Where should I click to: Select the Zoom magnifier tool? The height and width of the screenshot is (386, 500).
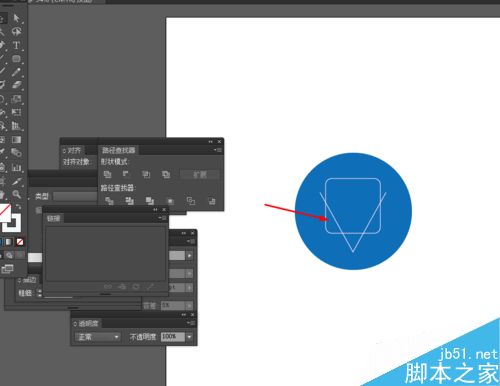click(x=16, y=194)
